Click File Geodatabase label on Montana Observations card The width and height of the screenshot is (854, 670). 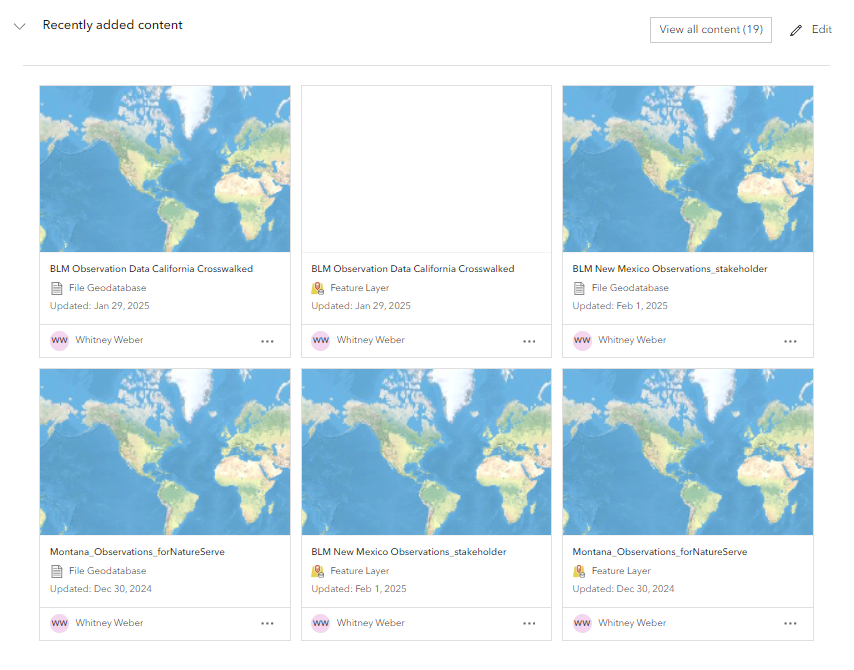(x=107, y=571)
